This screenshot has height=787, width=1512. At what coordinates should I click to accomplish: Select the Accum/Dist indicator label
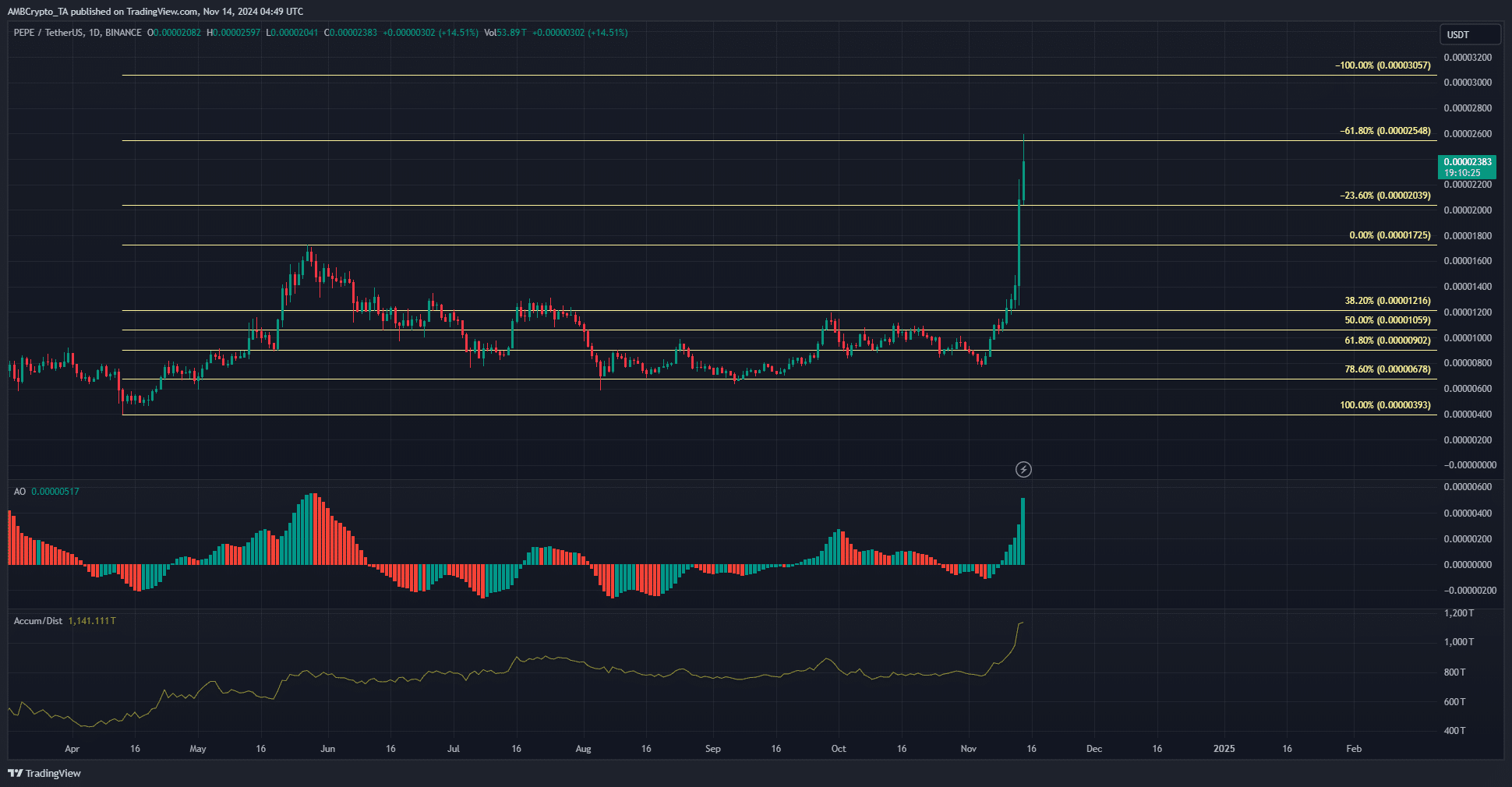pyautogui.click(x=37, y=621)
